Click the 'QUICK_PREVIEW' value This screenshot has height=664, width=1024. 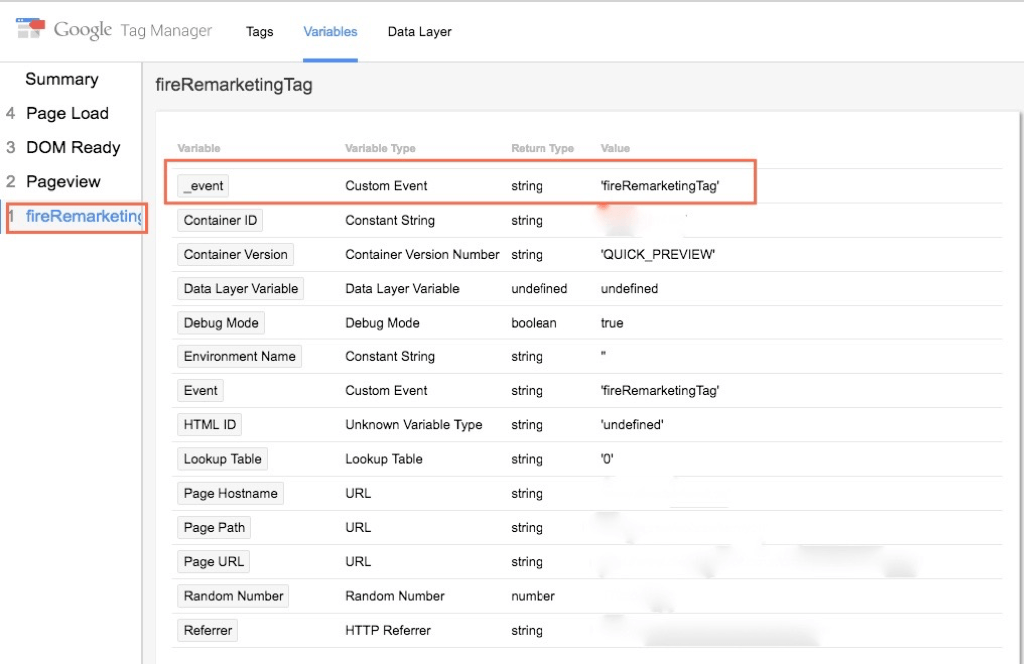(658, 254)
